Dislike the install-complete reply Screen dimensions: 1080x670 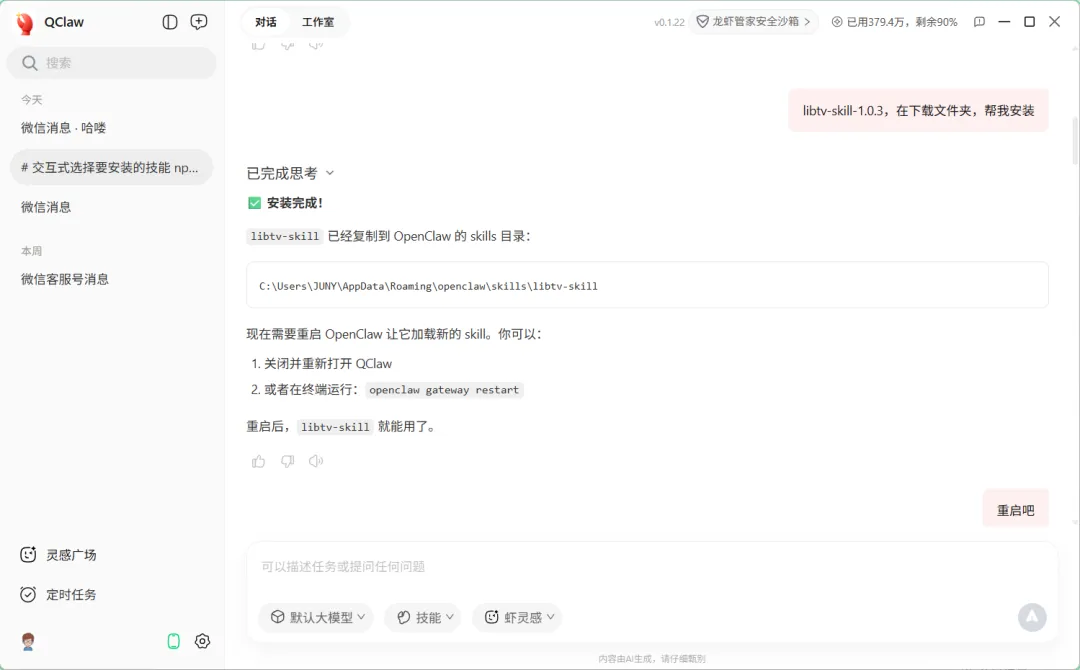(x=287, y=461)
